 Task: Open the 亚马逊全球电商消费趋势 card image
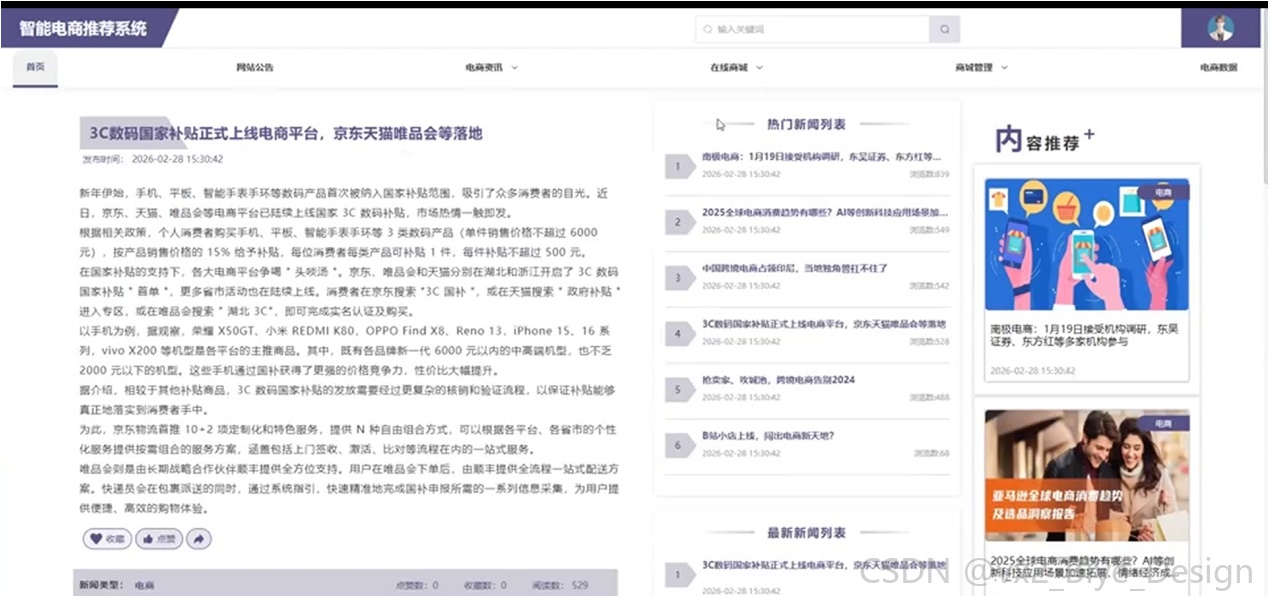1087,475
